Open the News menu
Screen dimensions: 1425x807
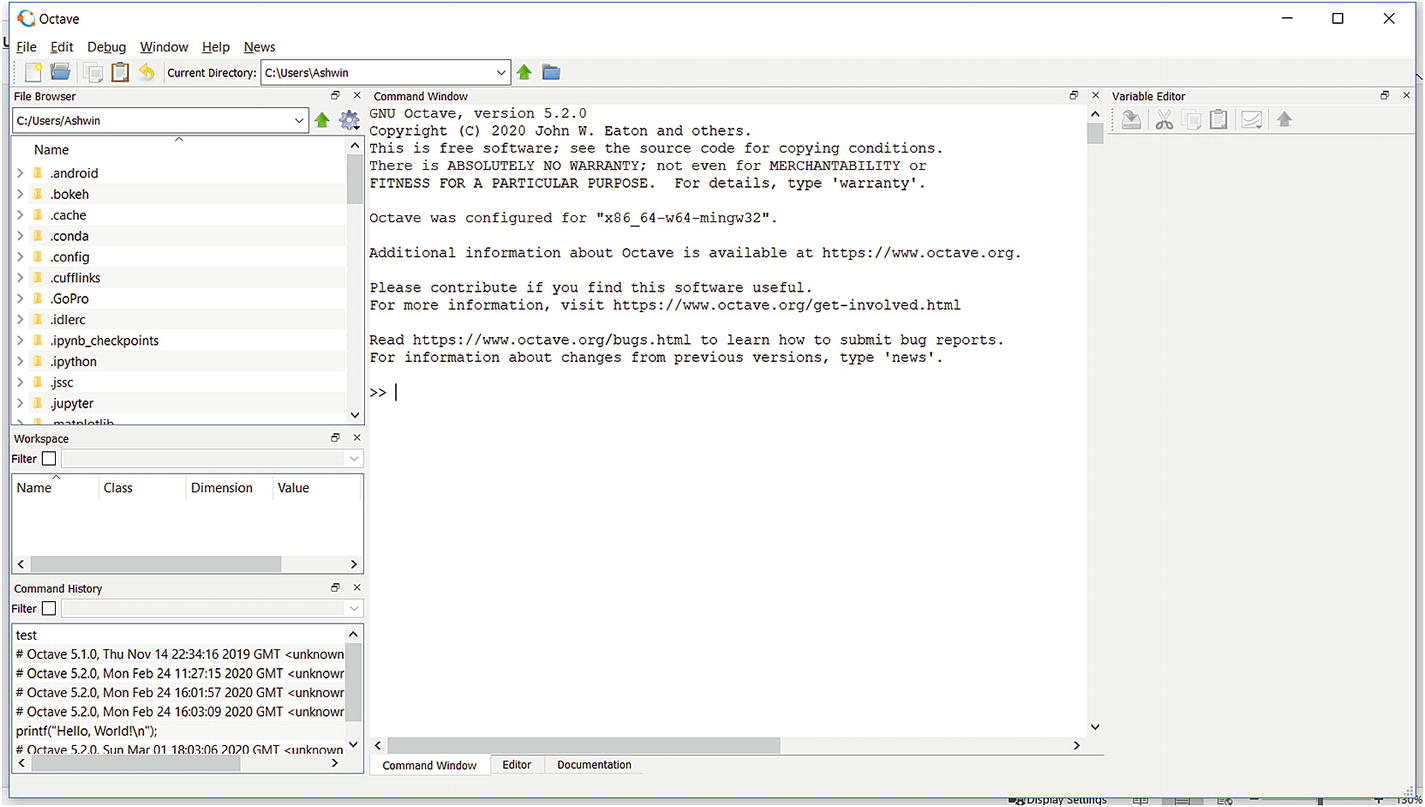point(260,47)
